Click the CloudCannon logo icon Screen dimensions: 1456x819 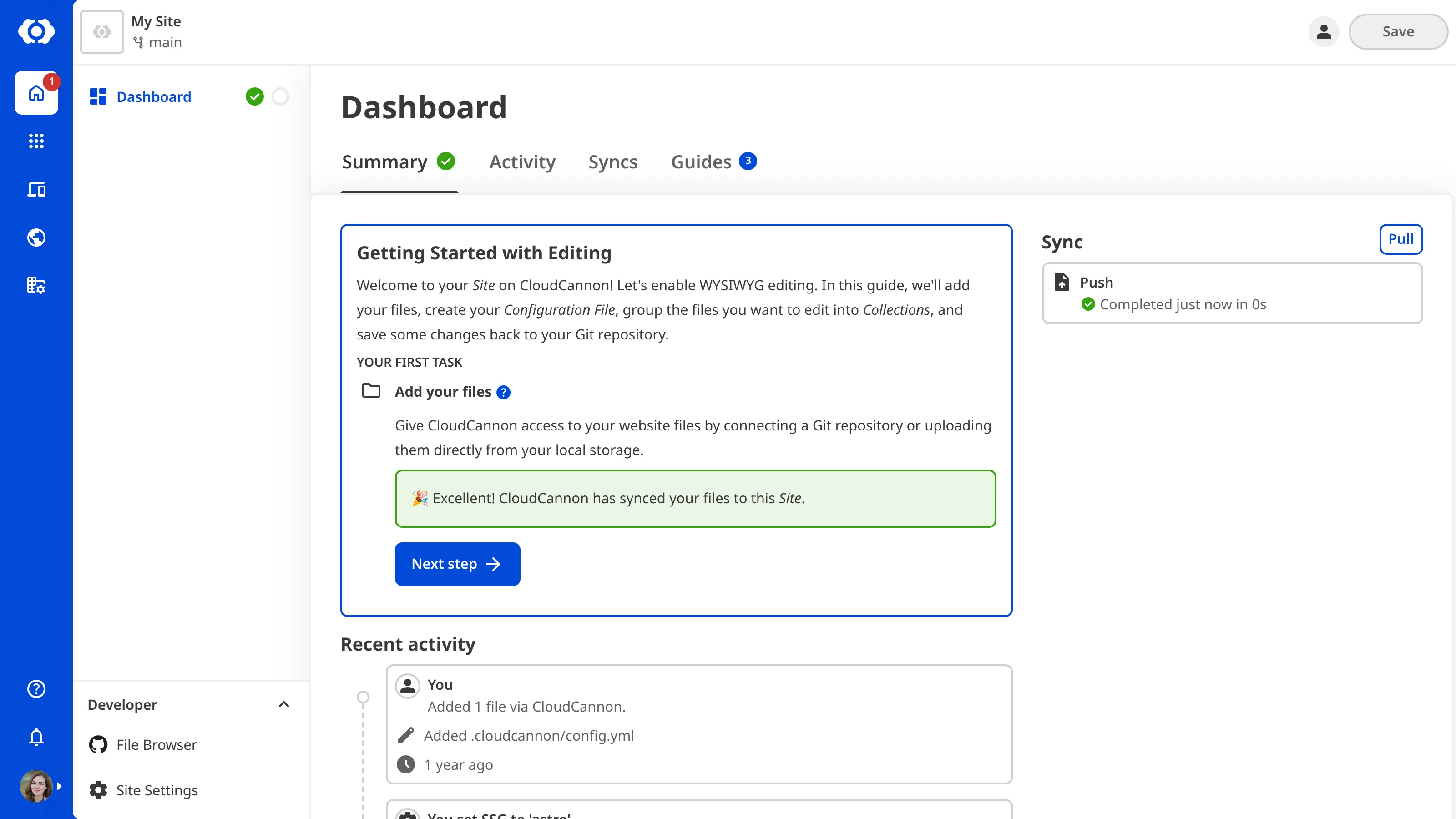[x=36, y=31]
